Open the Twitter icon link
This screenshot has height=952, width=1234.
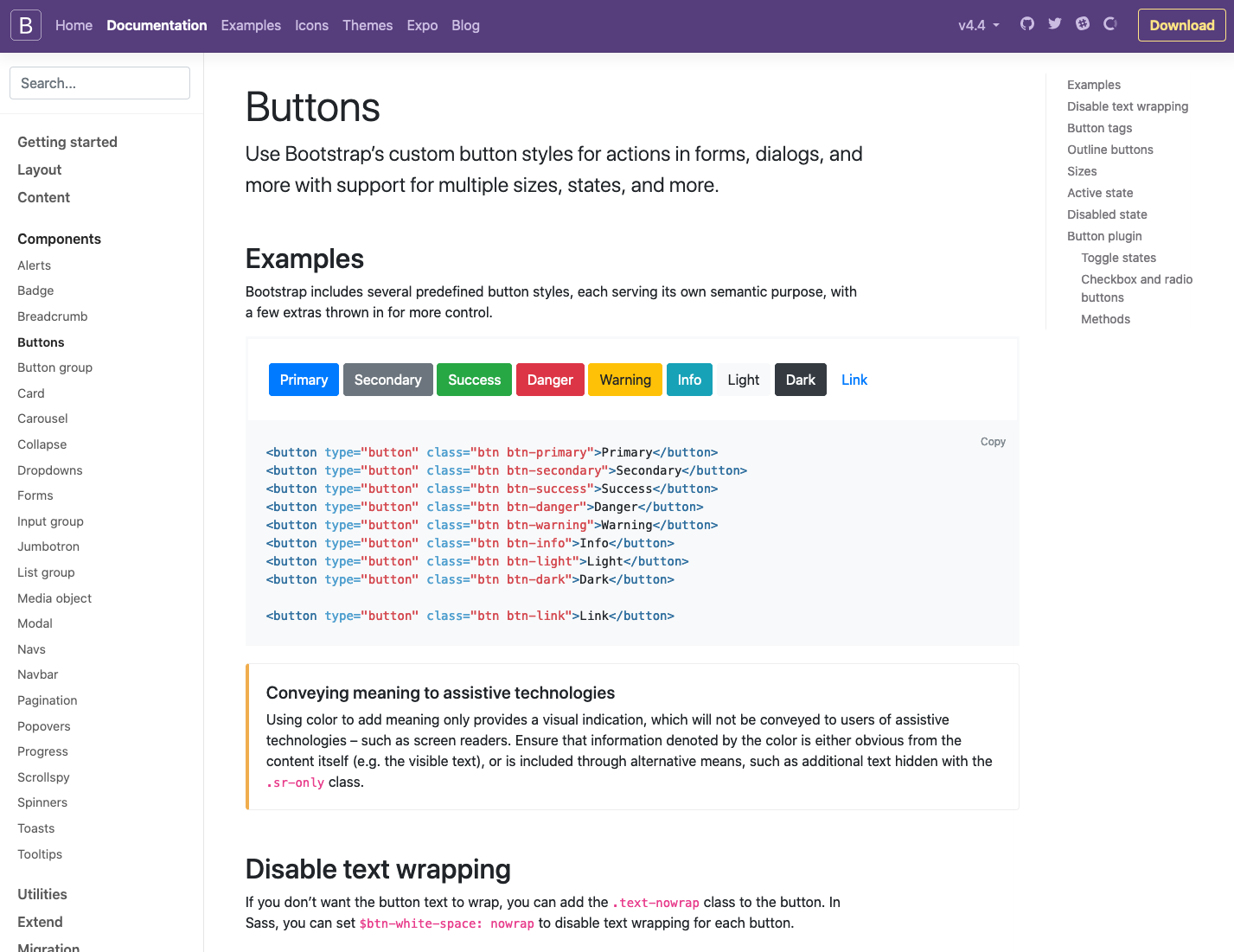tap(1055, 24)
